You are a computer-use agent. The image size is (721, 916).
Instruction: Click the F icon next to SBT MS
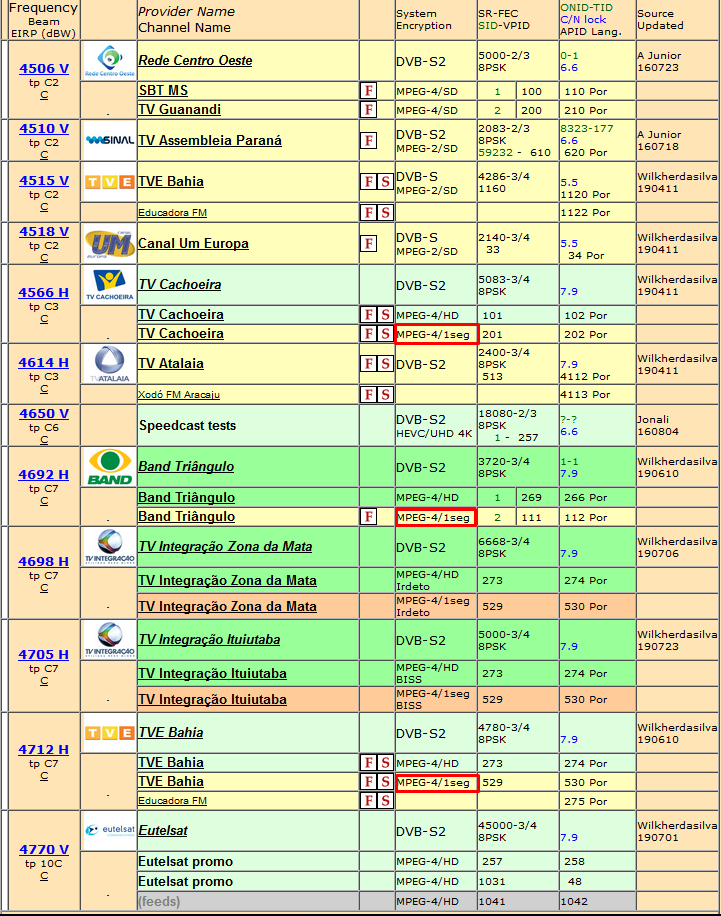[x=369, y=91]
